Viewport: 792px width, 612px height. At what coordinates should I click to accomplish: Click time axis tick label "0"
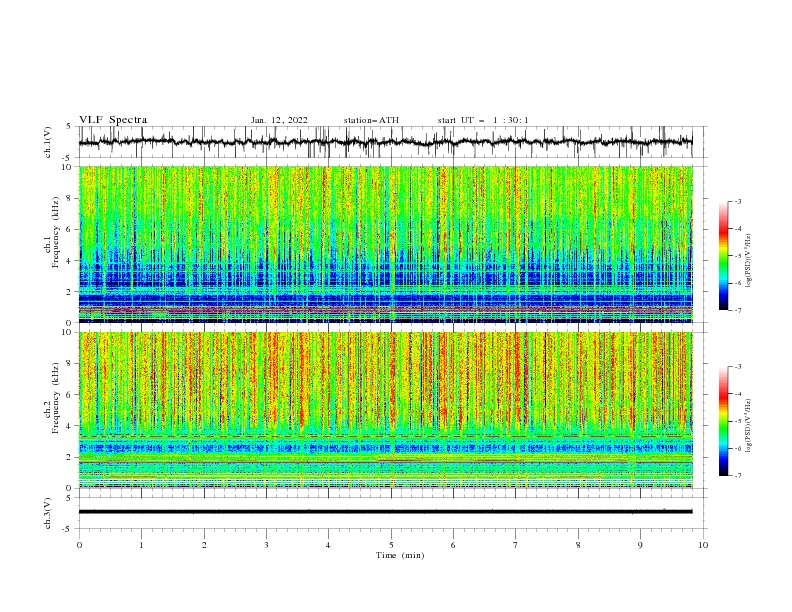79,545
